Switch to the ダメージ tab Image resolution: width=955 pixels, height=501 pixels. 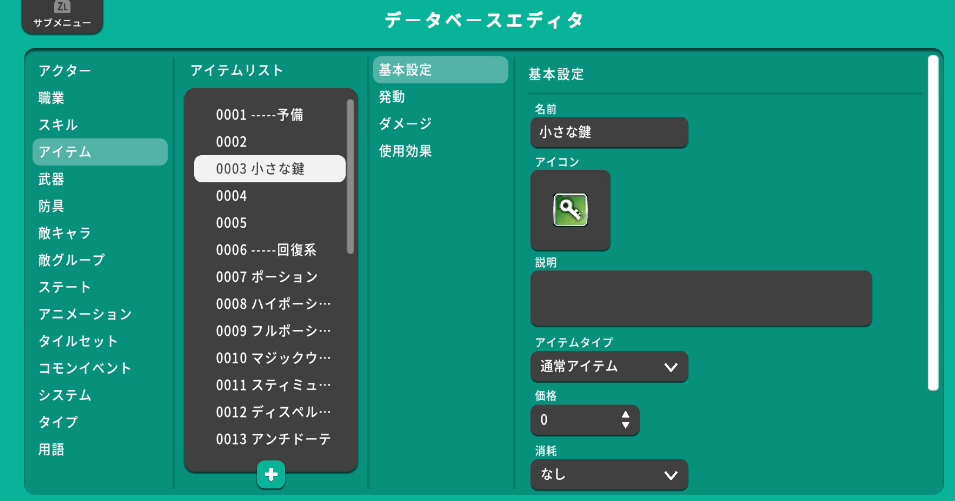coord(405,124)
